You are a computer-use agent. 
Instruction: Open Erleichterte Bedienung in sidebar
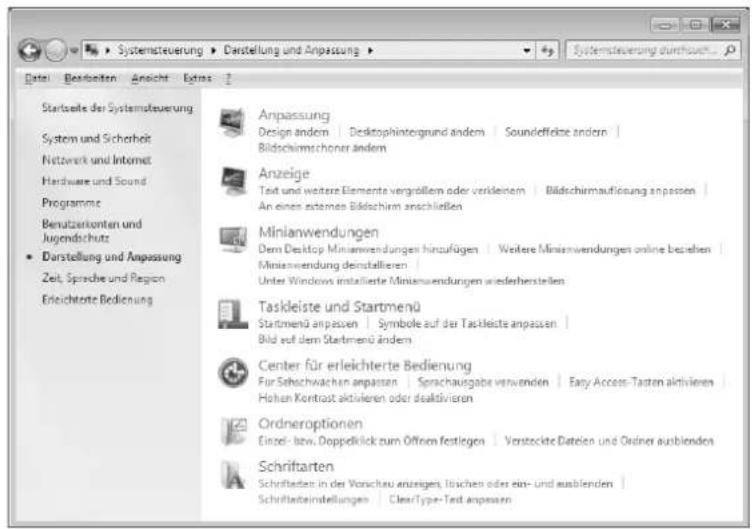pyautogui.click(x=97, y=300)
